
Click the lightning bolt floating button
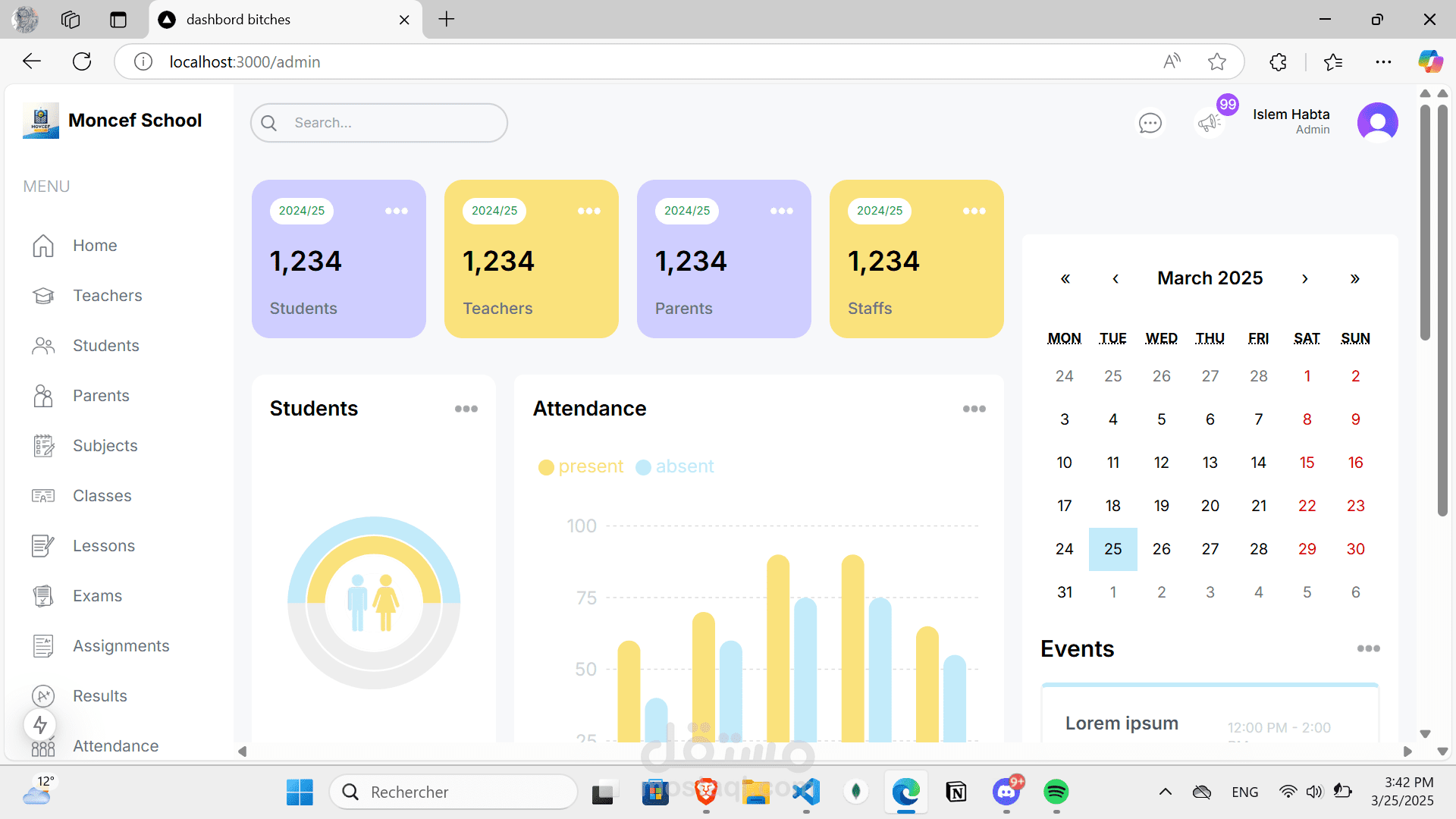[40, 725]
